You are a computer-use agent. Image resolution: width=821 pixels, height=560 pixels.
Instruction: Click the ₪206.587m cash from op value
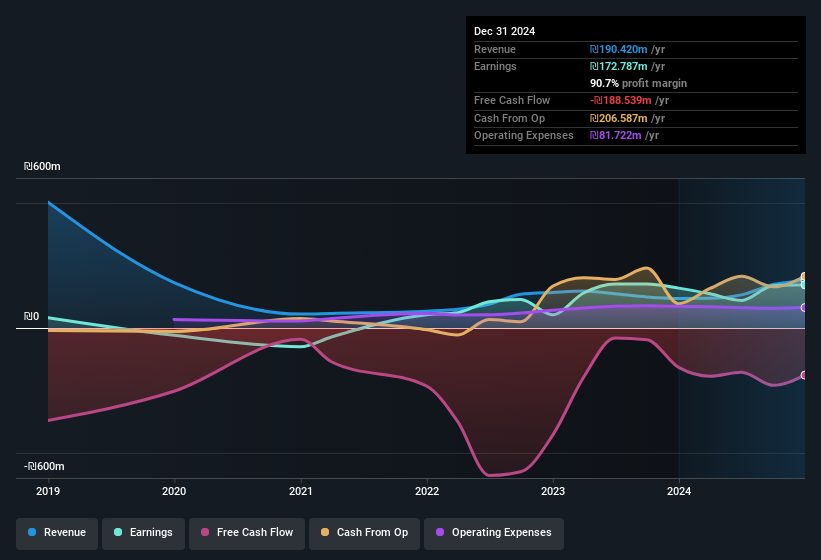coord(618,118)
